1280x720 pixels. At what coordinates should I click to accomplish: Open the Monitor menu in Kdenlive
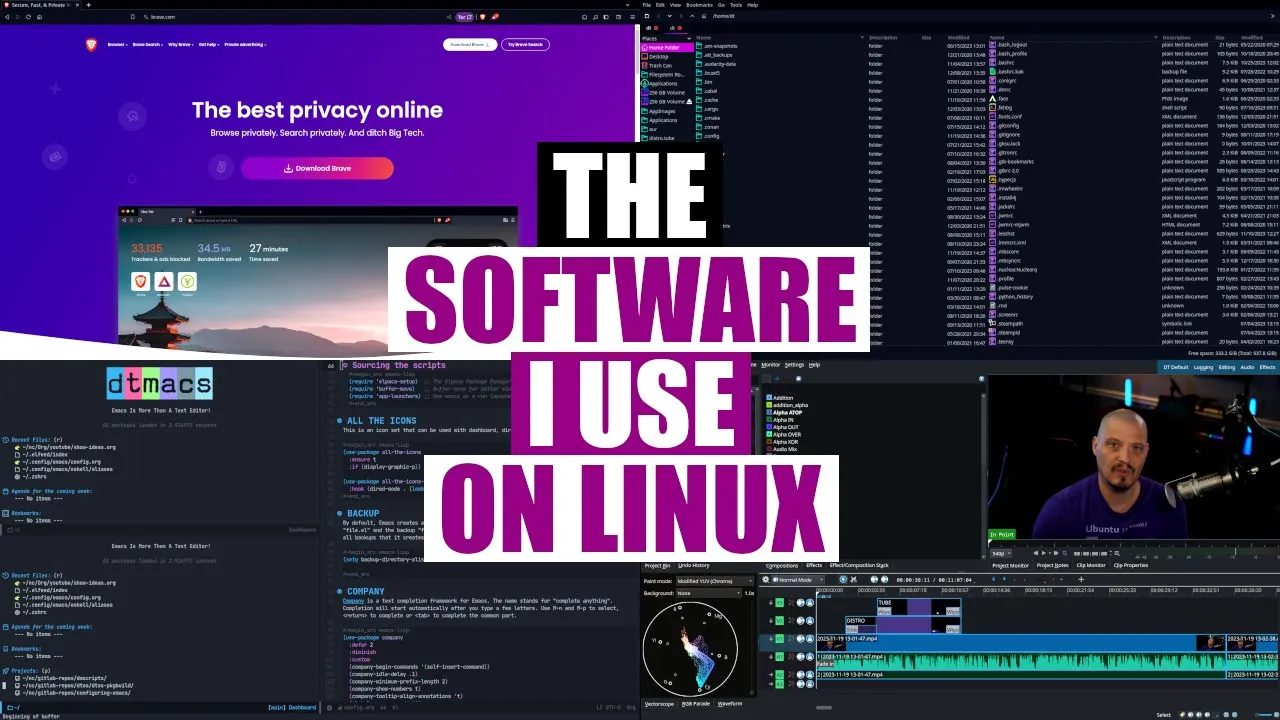(x=770, y=365)
